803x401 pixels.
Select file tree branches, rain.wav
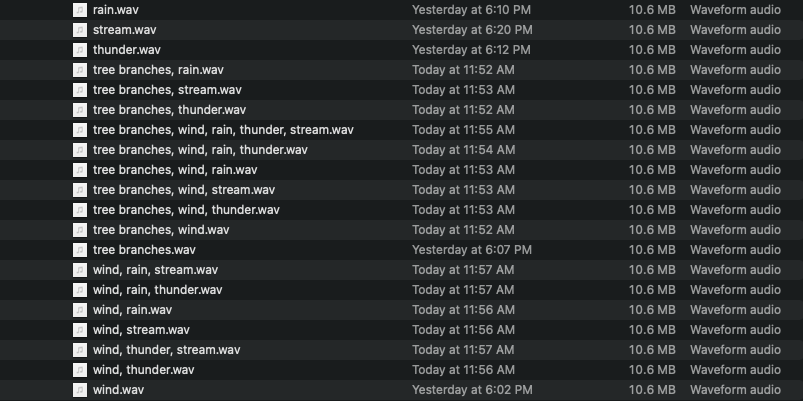(x=160, y=70)
